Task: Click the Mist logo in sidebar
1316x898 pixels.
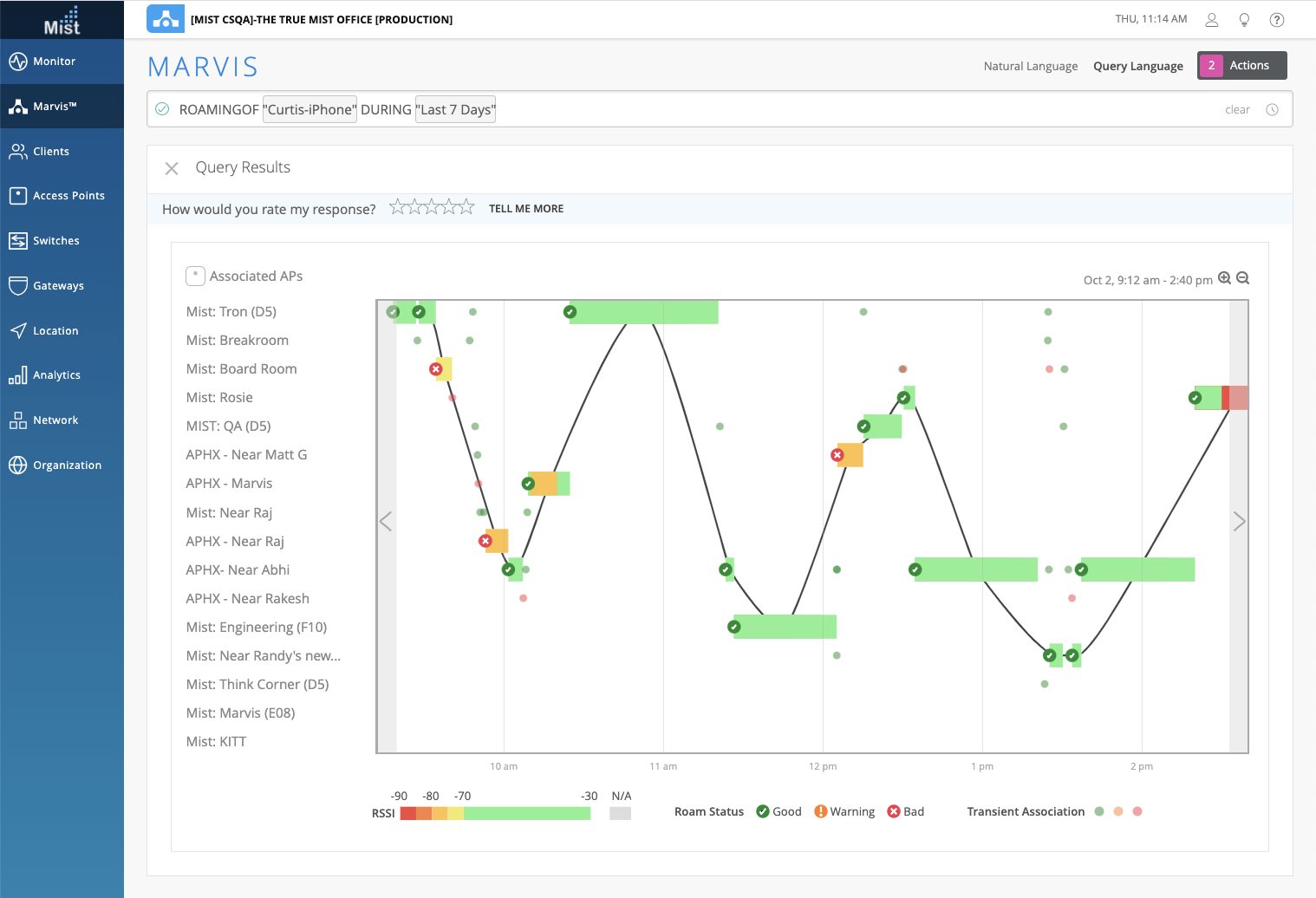Action: point(62,20)
